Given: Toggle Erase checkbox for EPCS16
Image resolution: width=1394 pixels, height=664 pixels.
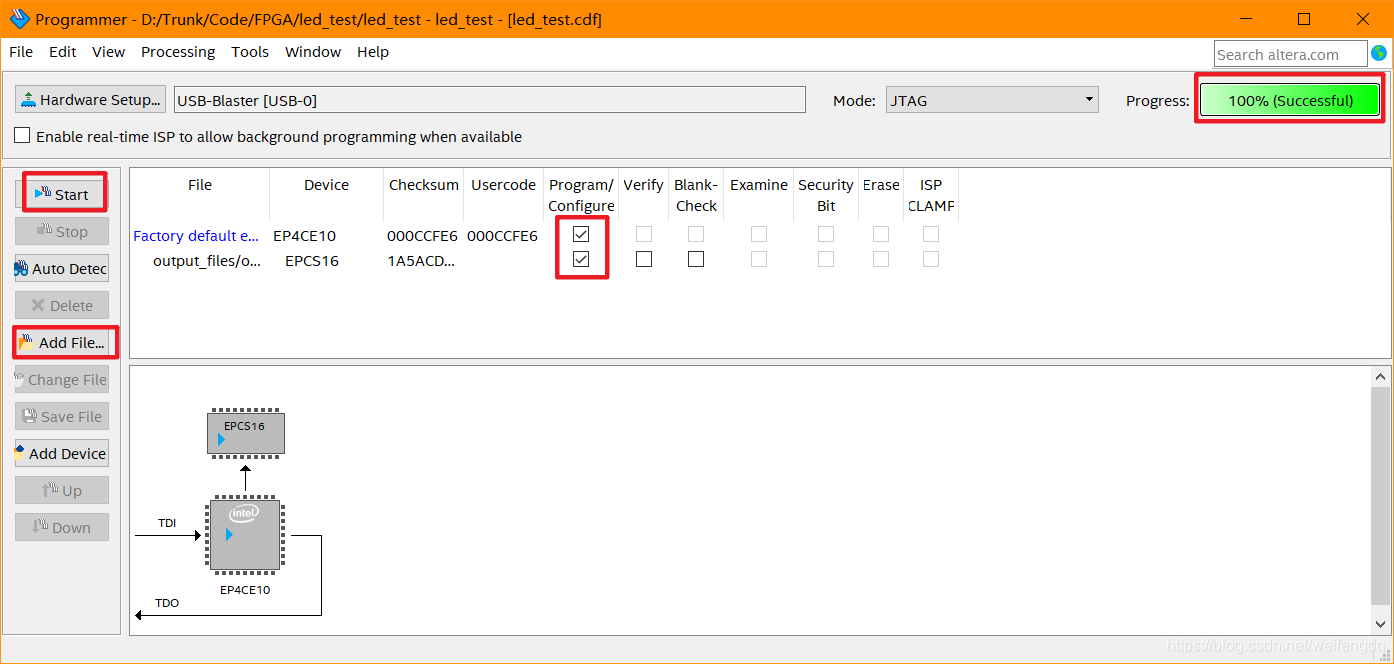Looking at the screenshot, I should coord(881,259).
